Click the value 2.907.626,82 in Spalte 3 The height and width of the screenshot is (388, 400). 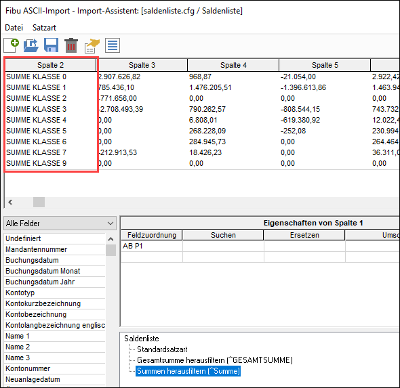coord(119,77)
